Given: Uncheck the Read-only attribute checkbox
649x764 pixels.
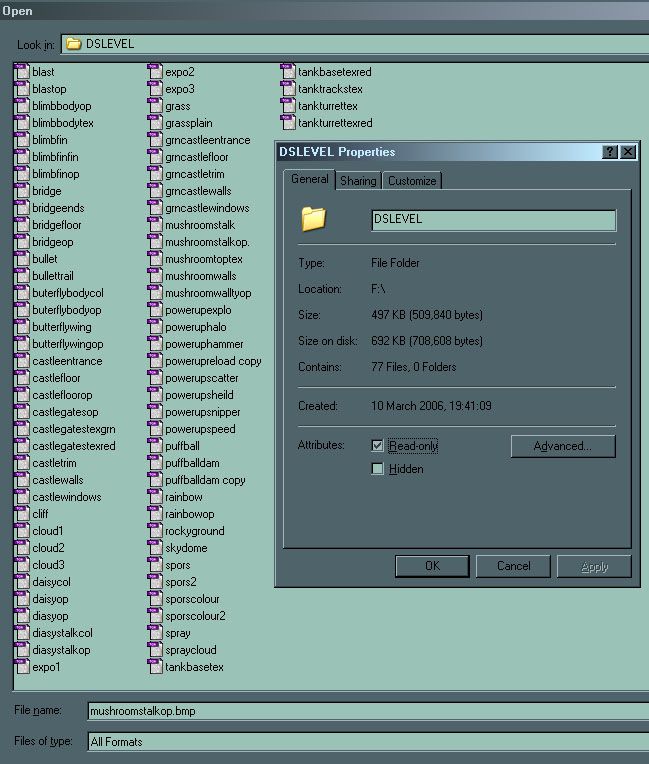Looking at the screenshot, I should point(377,445).
